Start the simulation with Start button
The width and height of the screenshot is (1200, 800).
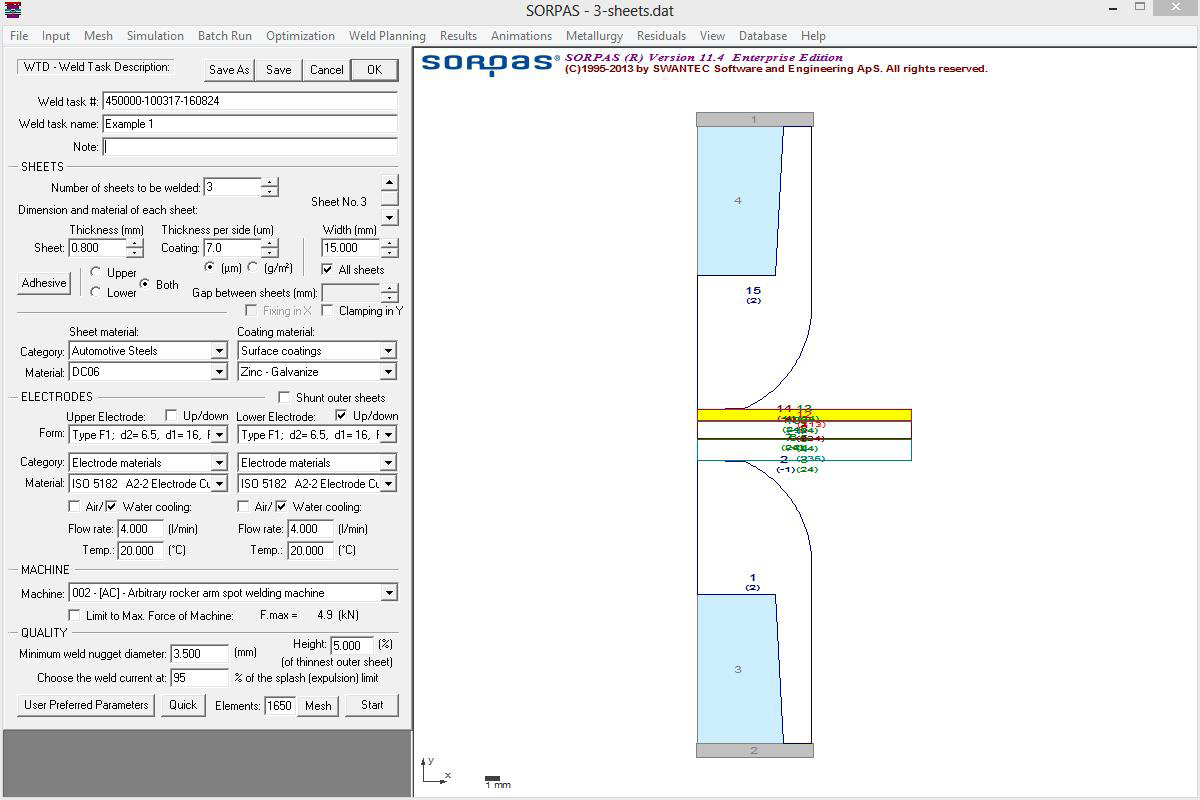click(372, 705)
